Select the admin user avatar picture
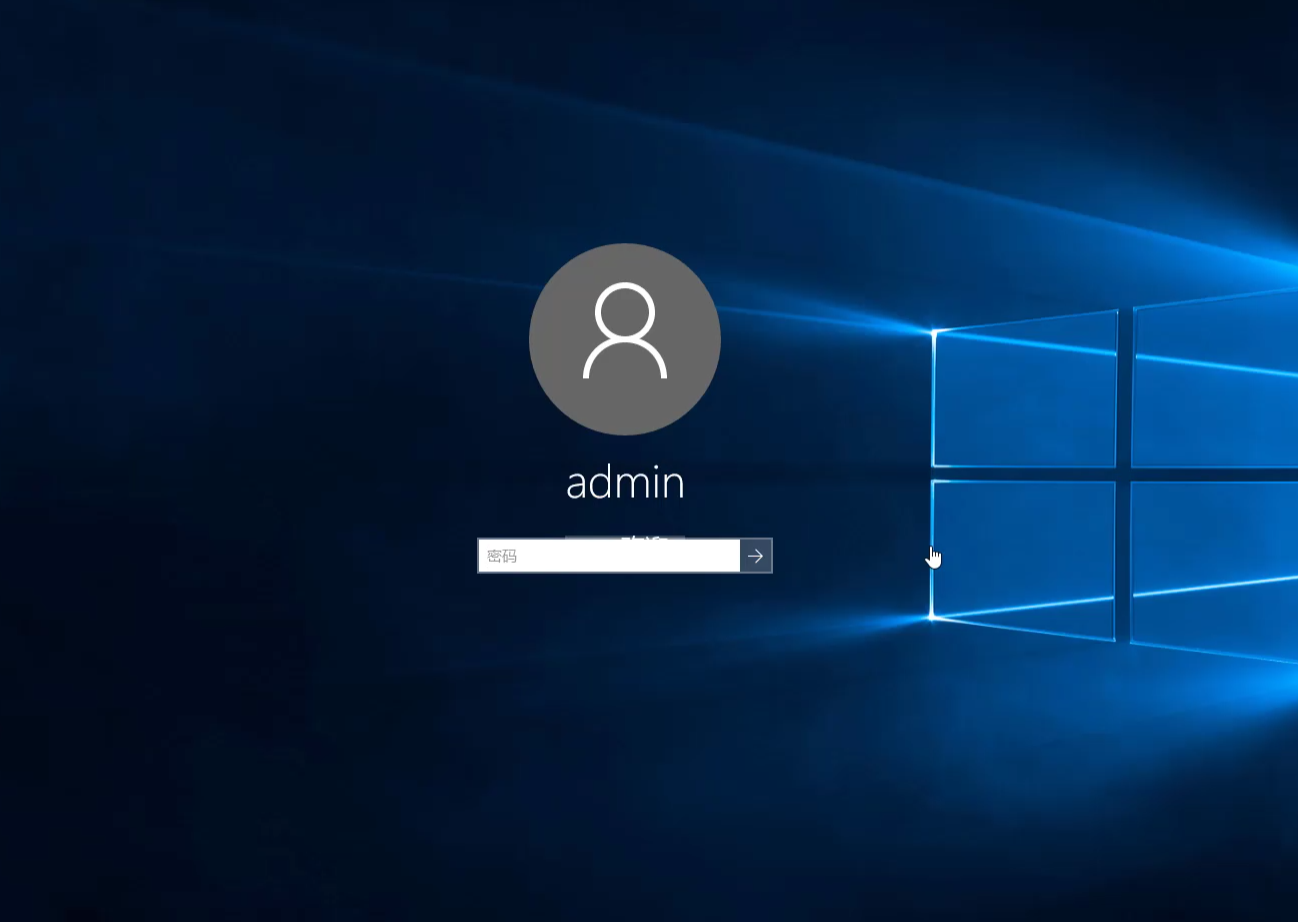The height and width of the screenshot is (922, 1298). click(625, 339)
